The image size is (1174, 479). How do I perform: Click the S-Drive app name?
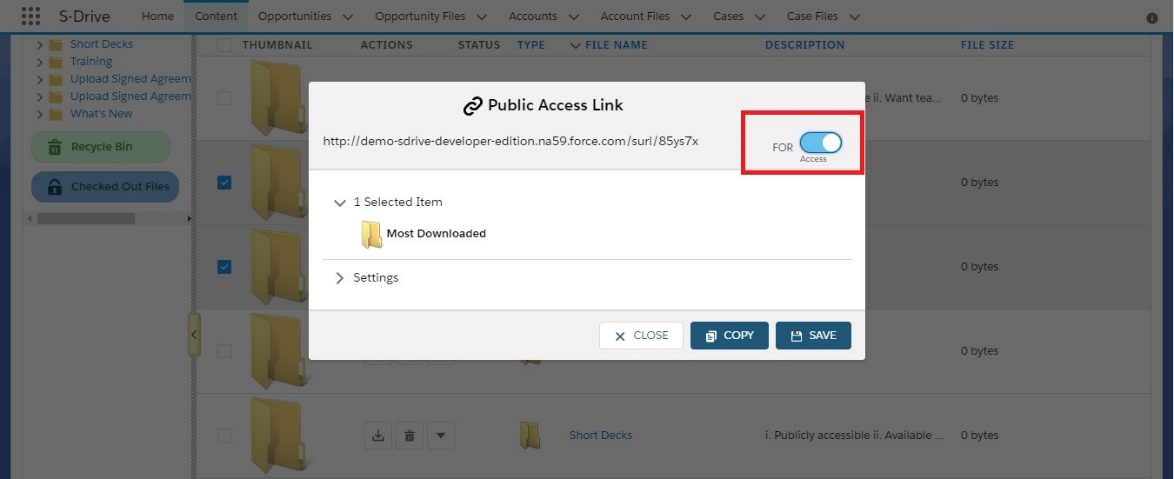pos(85,16)
